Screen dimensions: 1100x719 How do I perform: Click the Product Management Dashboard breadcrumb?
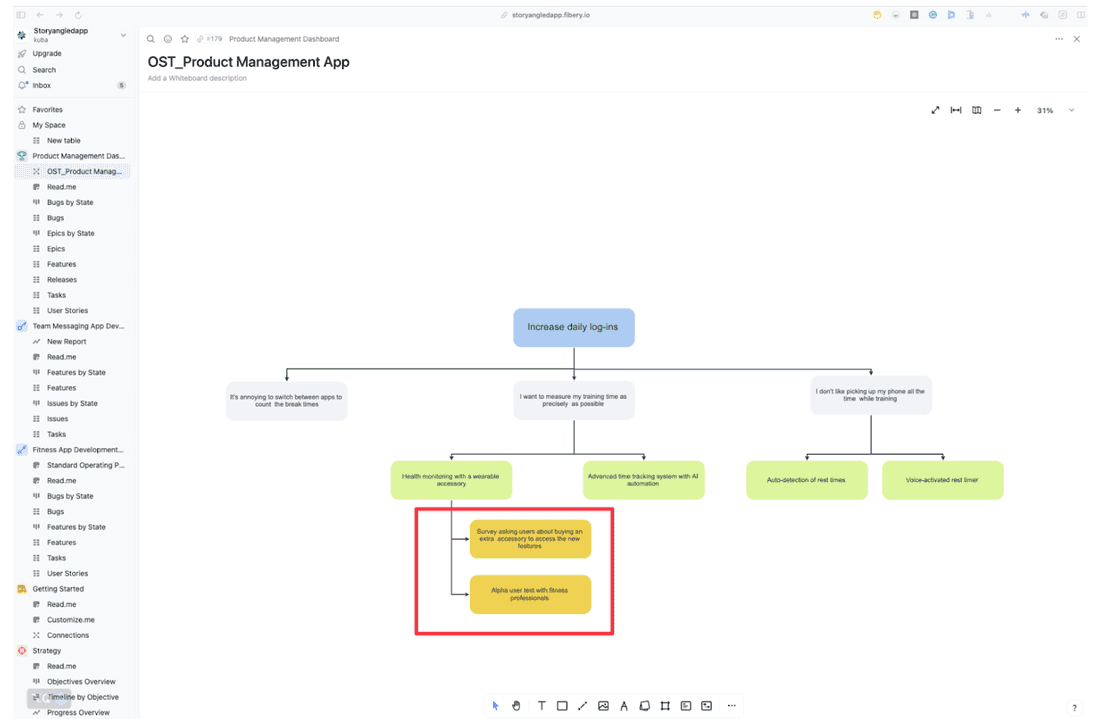point(284,39)
